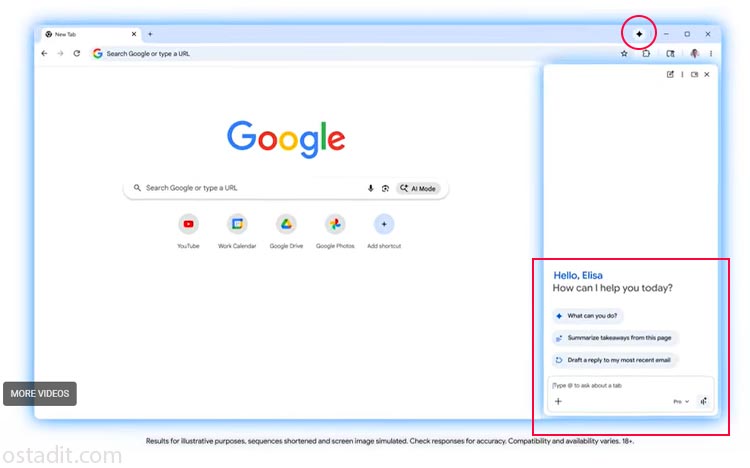This screenshot has height=468, width=750.
Task: Start a new chat in Gemini panel
Action: pyautogui.click(x=671, y=74)
